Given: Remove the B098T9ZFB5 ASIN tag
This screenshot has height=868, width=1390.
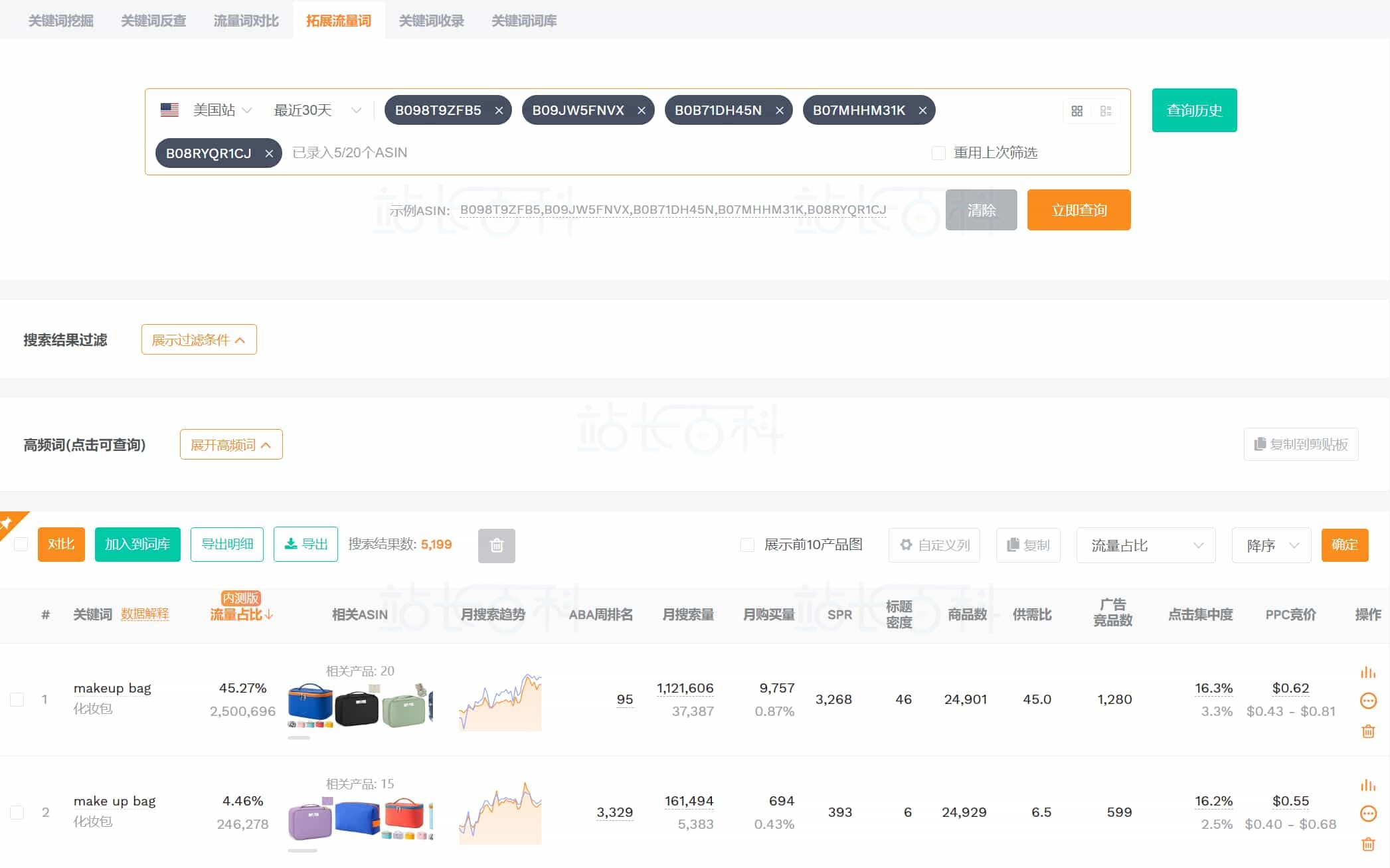Looking at the screenshot, I should point(499,110).
